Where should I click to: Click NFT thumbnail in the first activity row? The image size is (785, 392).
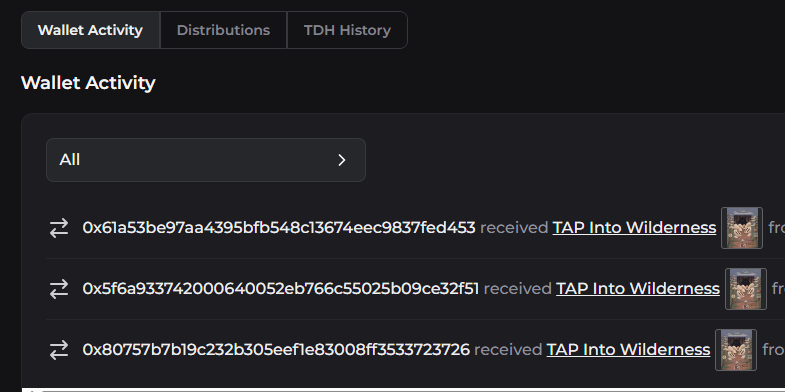(742, 228)
